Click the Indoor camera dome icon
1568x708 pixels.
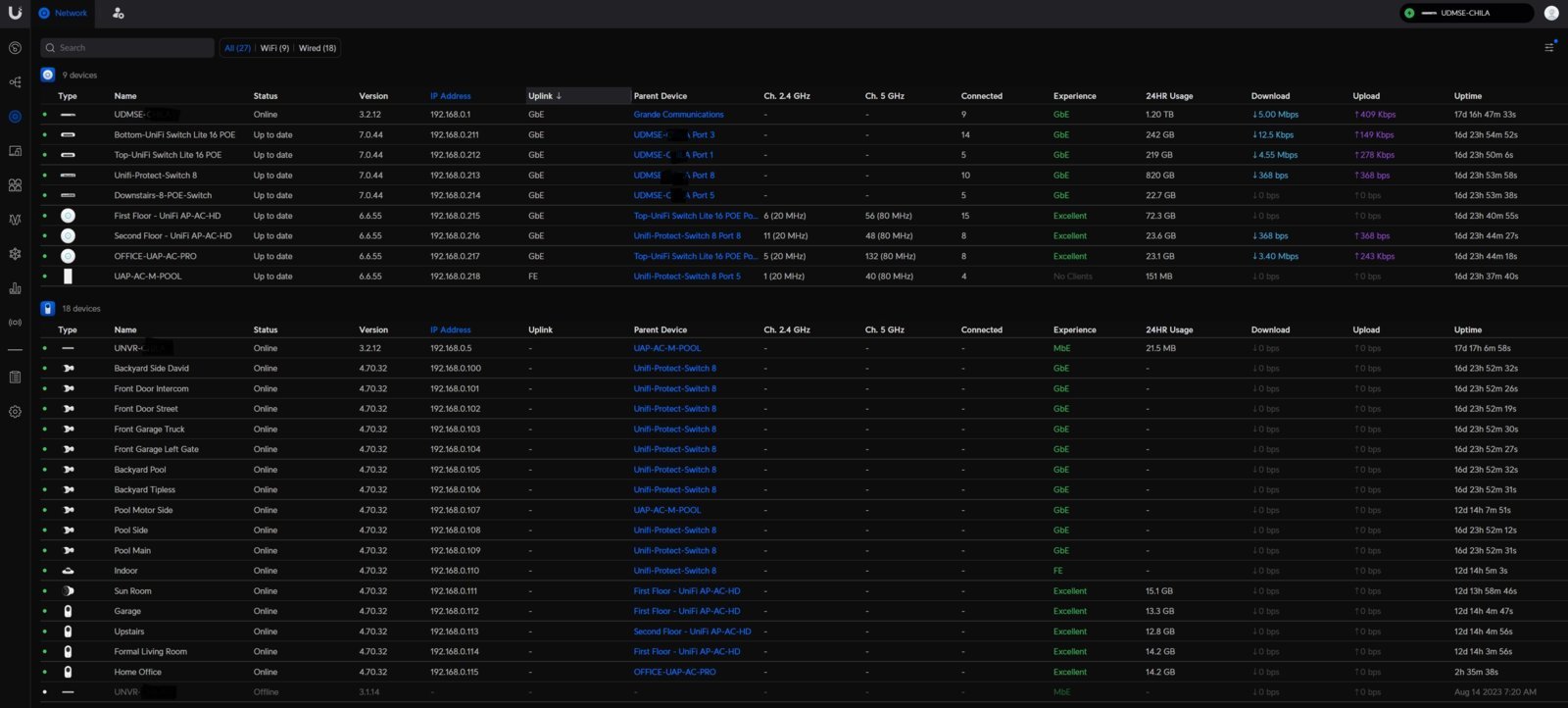(x=68, y=571)
